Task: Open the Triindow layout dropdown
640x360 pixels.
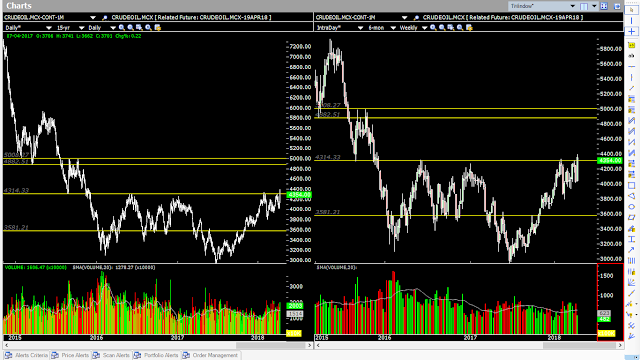Action: point(572,6)
